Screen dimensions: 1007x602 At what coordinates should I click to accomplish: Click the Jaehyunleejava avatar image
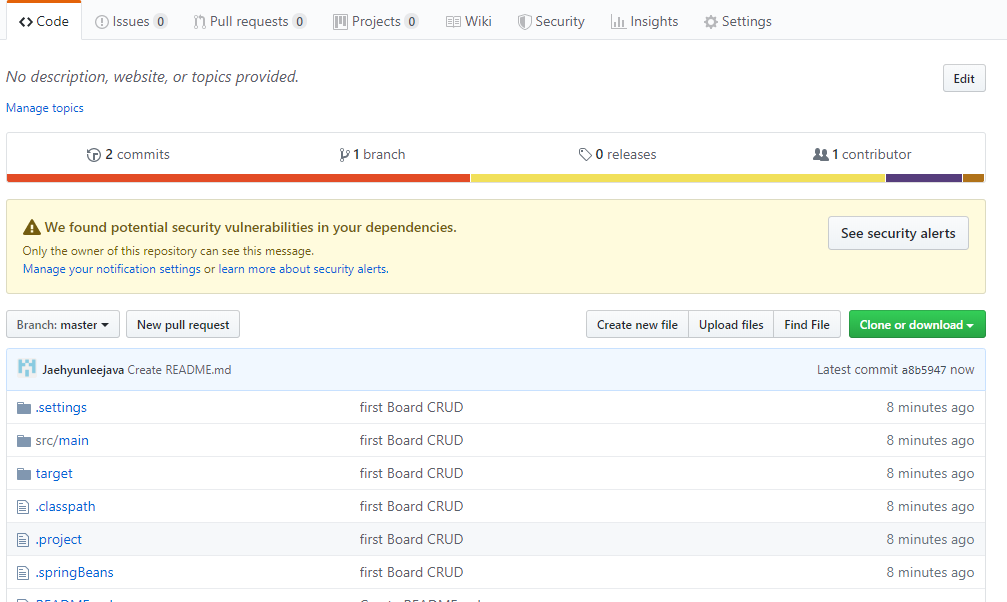(27, 368)
